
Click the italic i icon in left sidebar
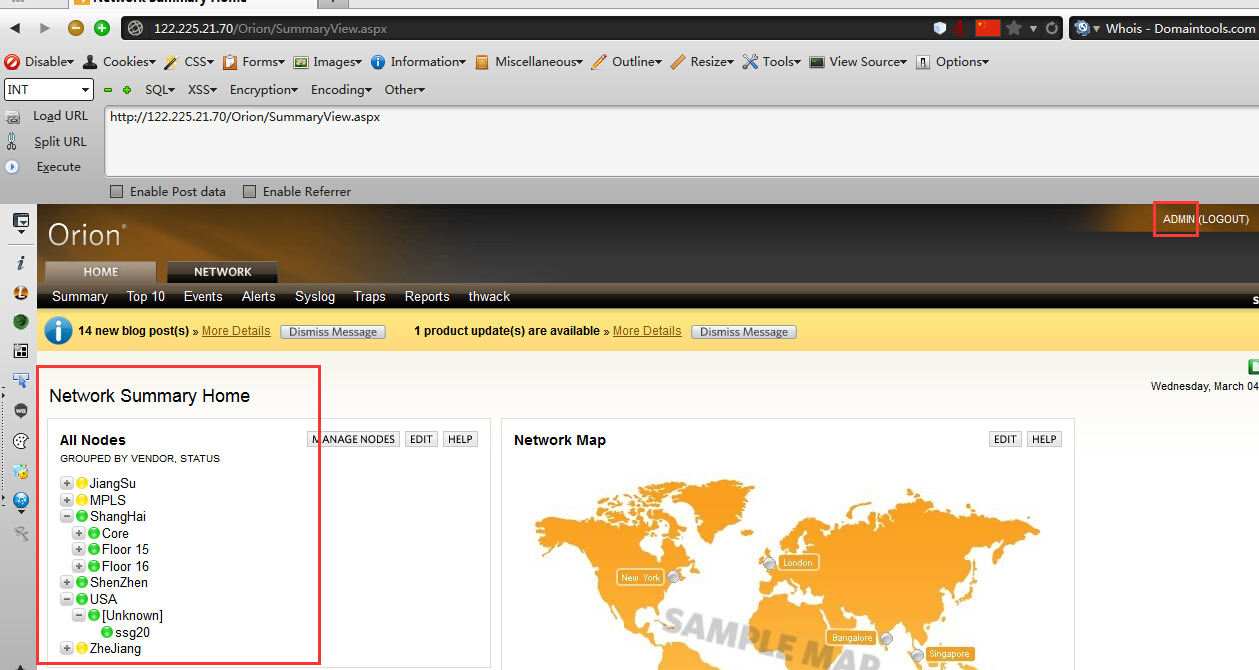(x=21, y=263)
